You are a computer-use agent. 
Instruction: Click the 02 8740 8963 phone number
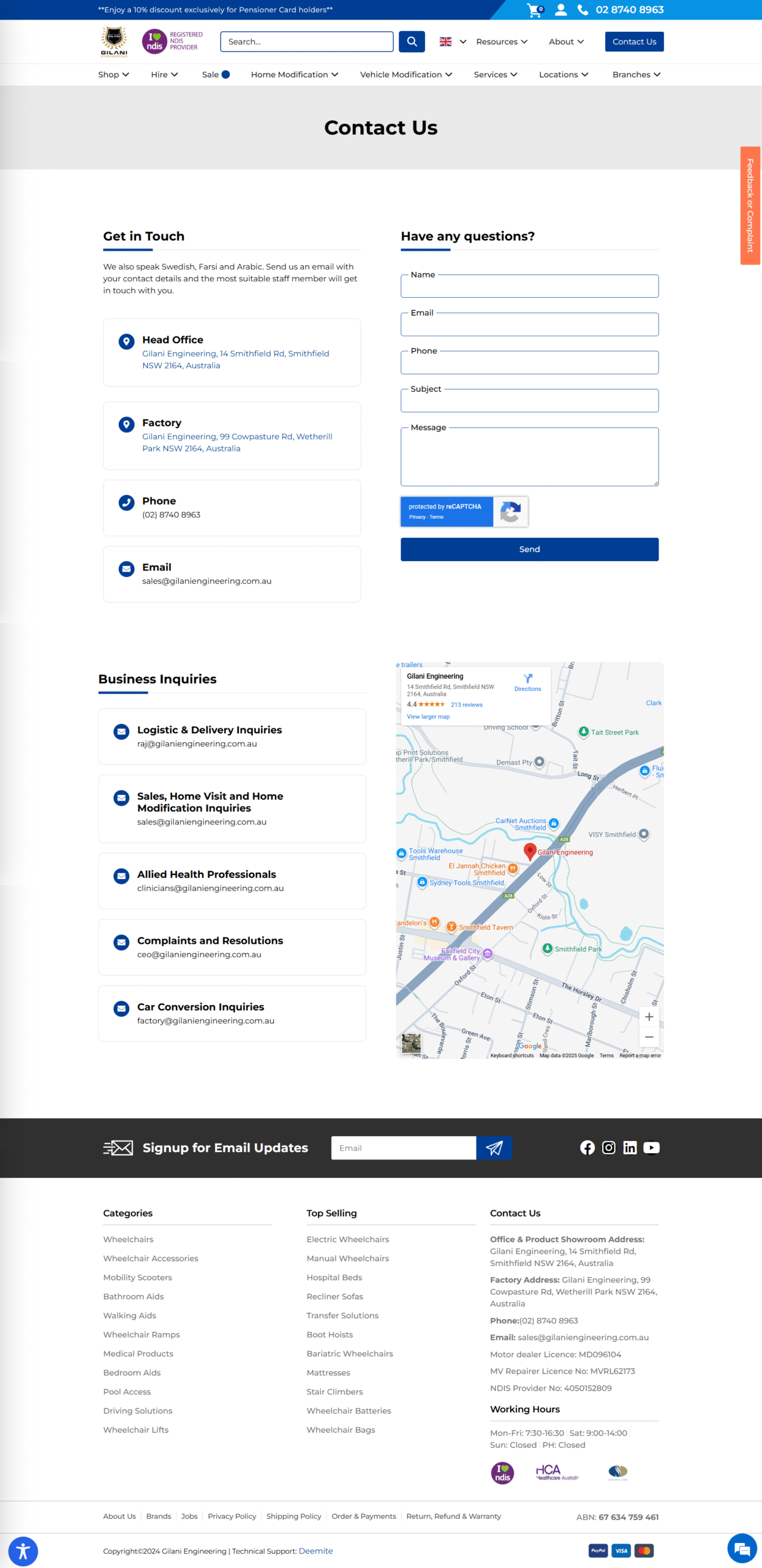[630, 10]
